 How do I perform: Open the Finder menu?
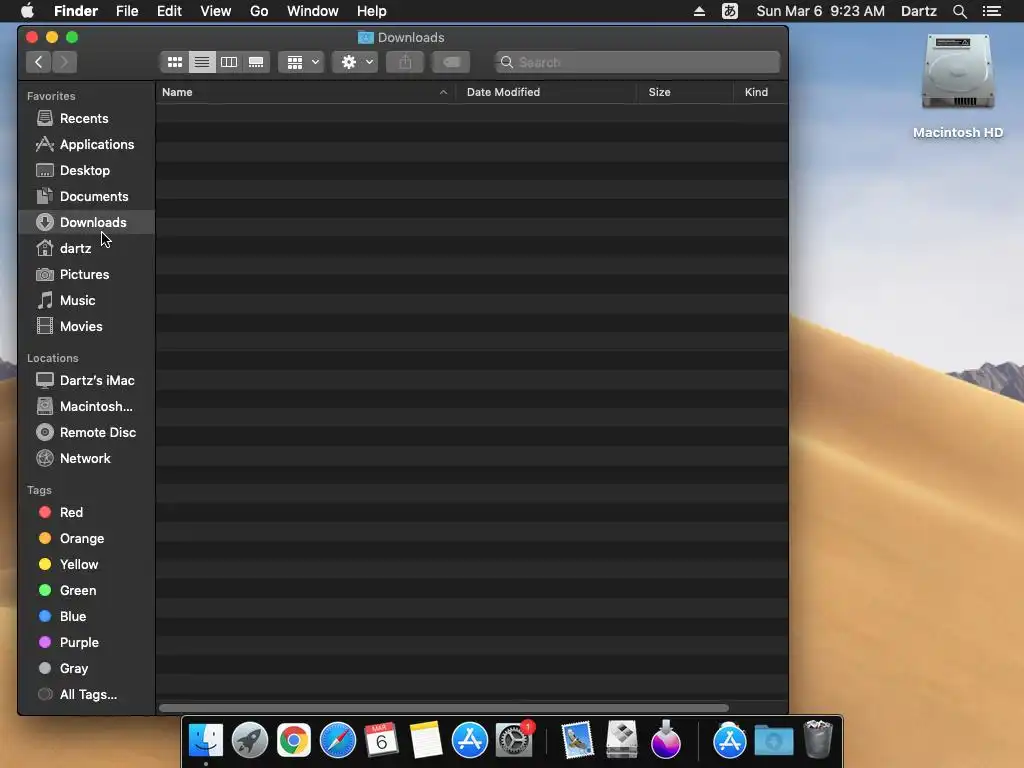click(x=76, y=11)
